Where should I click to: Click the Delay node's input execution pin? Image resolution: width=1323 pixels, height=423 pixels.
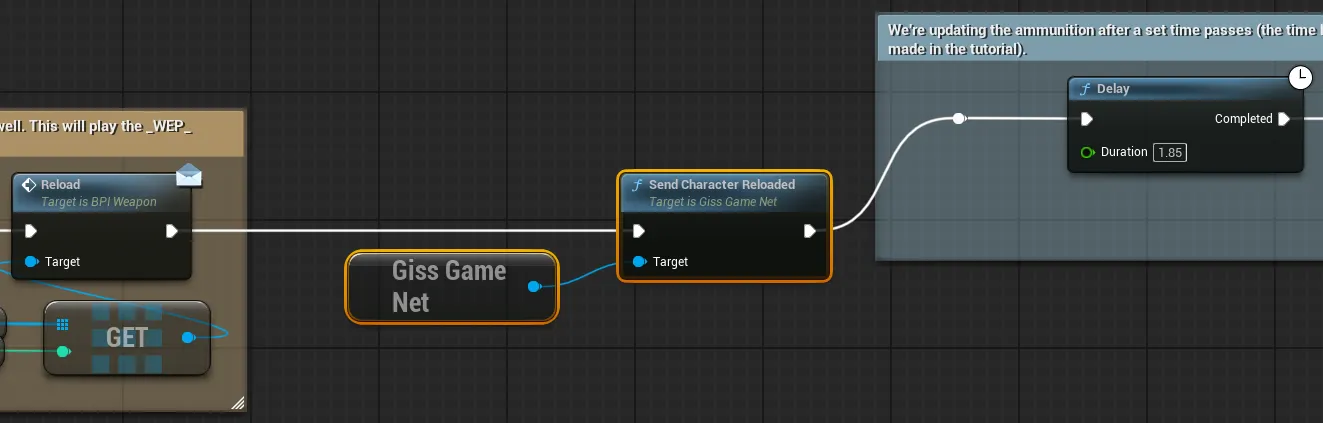point(1087,119)
